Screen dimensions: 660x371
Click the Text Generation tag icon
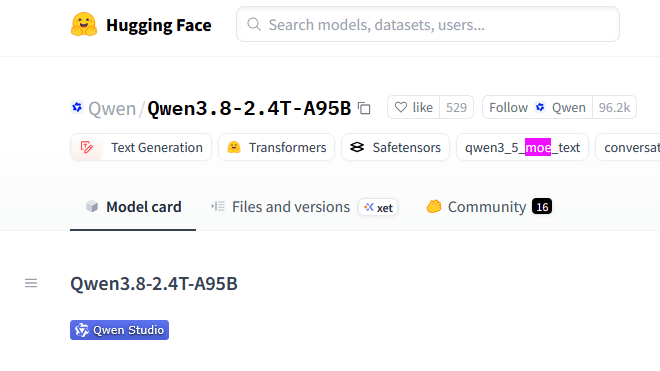point(87,147)
